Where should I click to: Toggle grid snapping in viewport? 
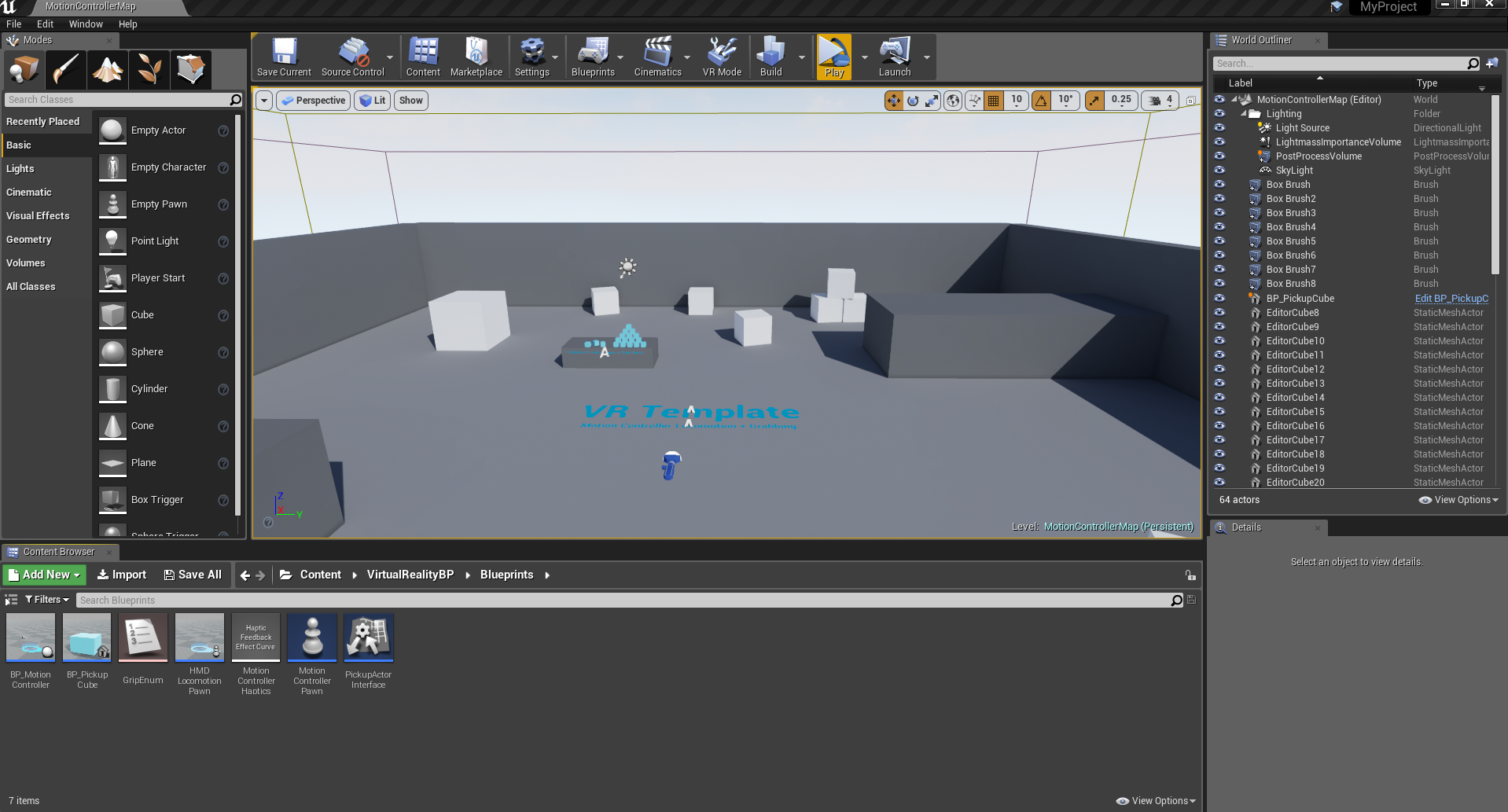click(x=994, y=101)
